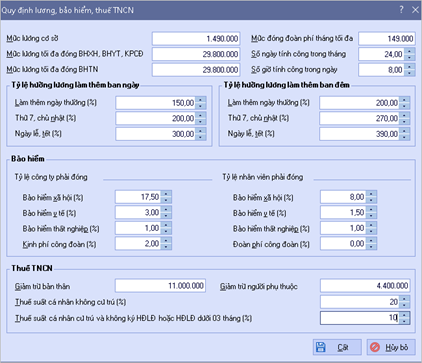The image size is (422, 363).
Task: Click company Bảo hiểm xã hội field
Action: point(138,197)
